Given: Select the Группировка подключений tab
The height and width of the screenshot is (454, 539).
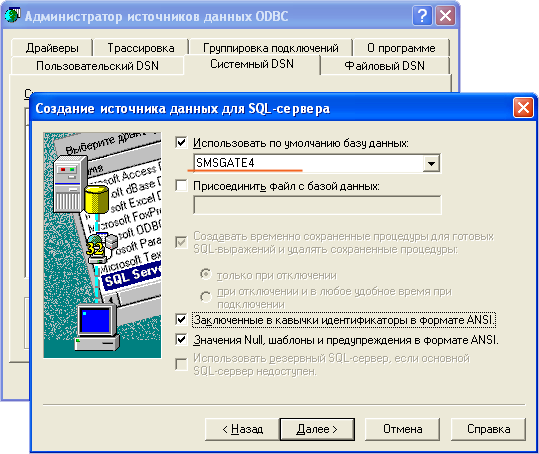Looking at the screenshot, I should click(x=271, y=48).
